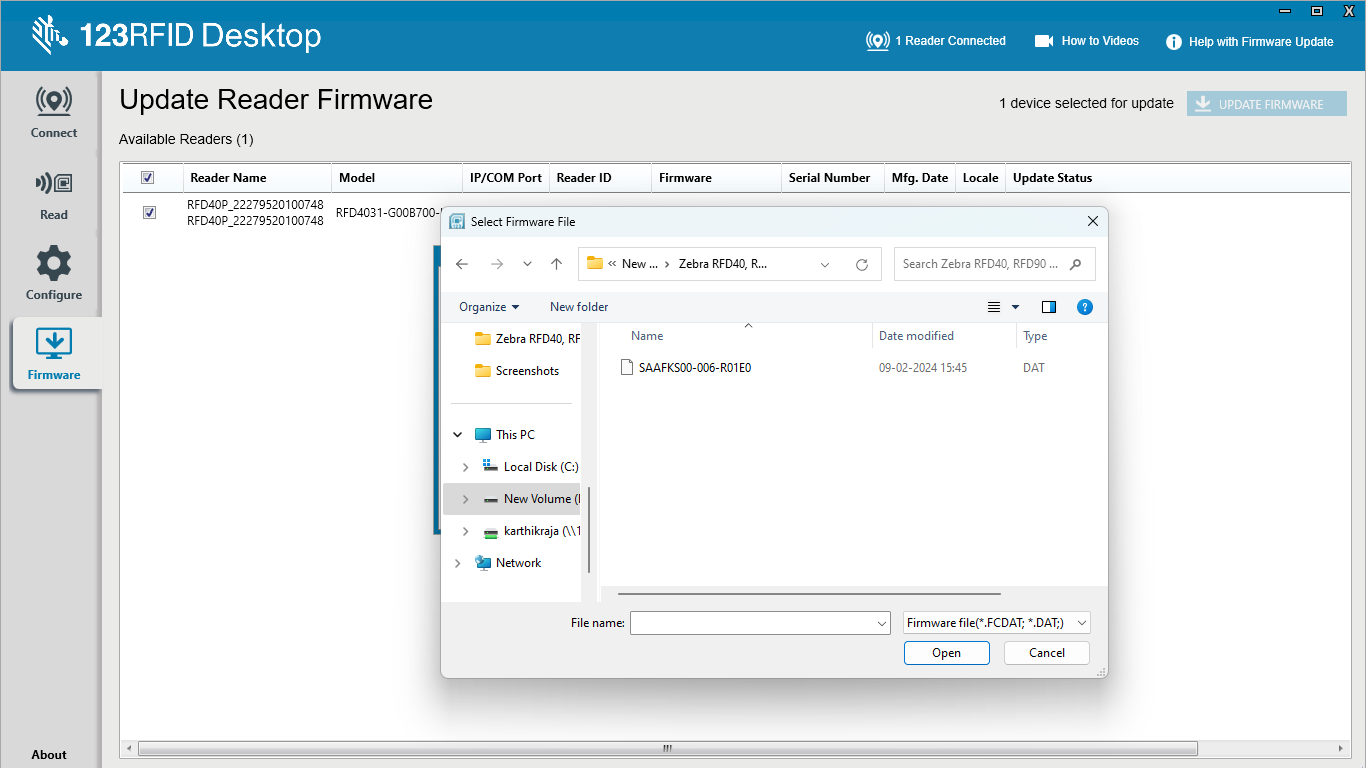Image resolution: width=1366 pixels, height=768 pixels.
Task: Refresh the file dialog folder view
Action: pos(862,265)
